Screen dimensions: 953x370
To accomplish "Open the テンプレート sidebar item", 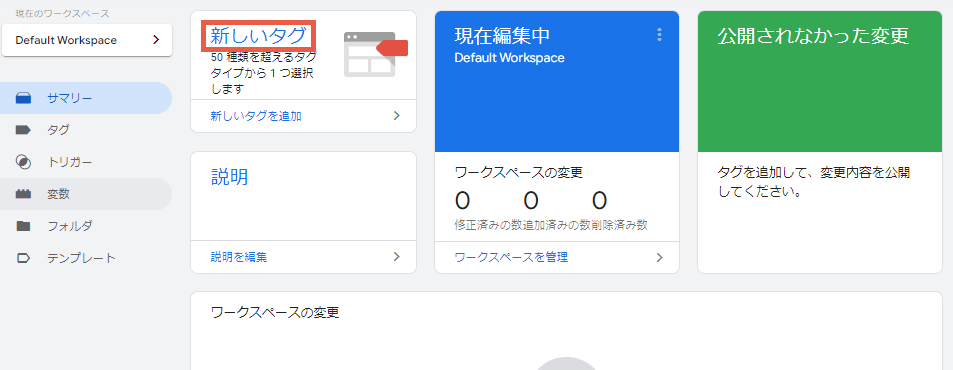I will [86, 258].
